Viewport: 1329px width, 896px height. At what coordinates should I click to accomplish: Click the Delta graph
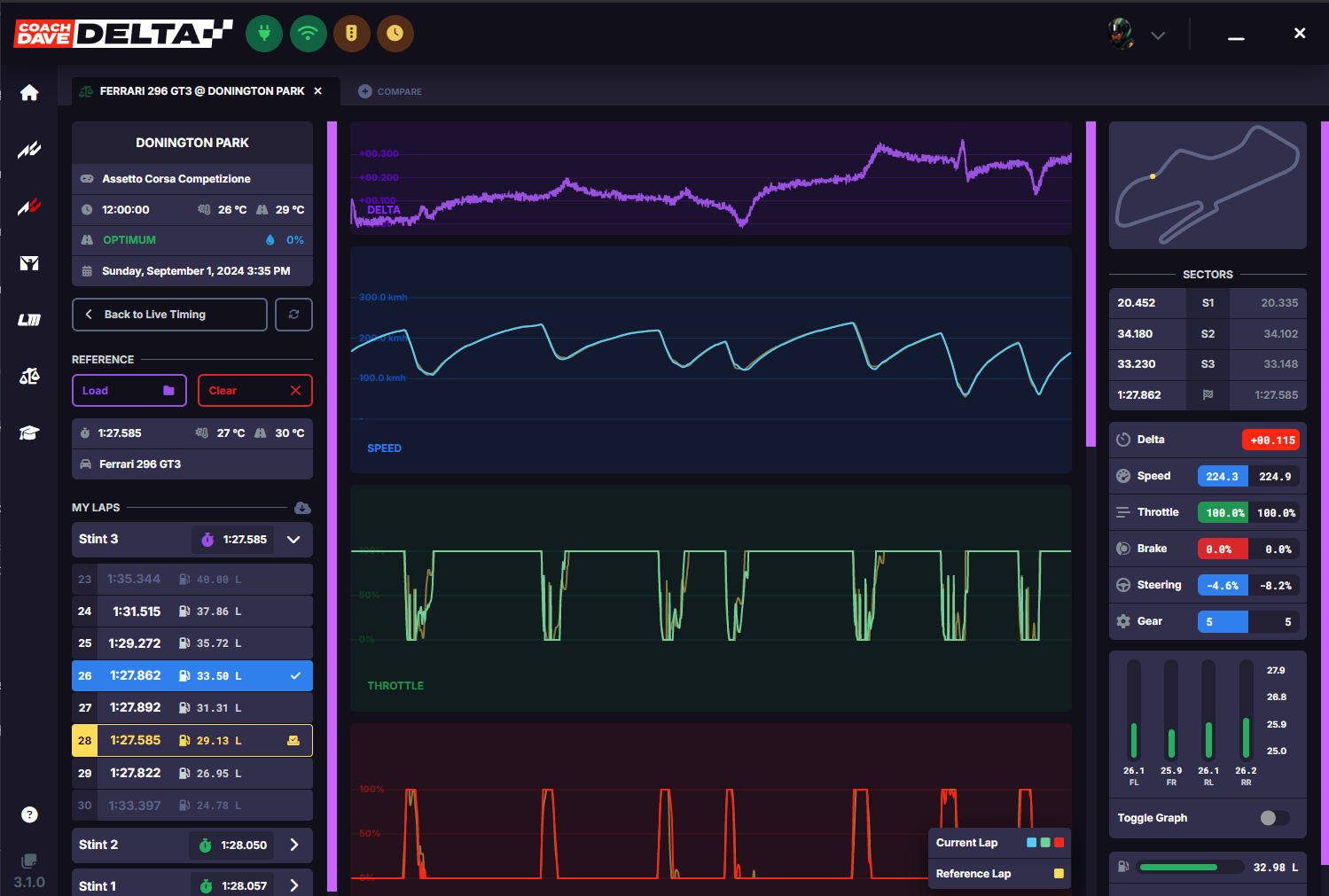coord(711,178)
